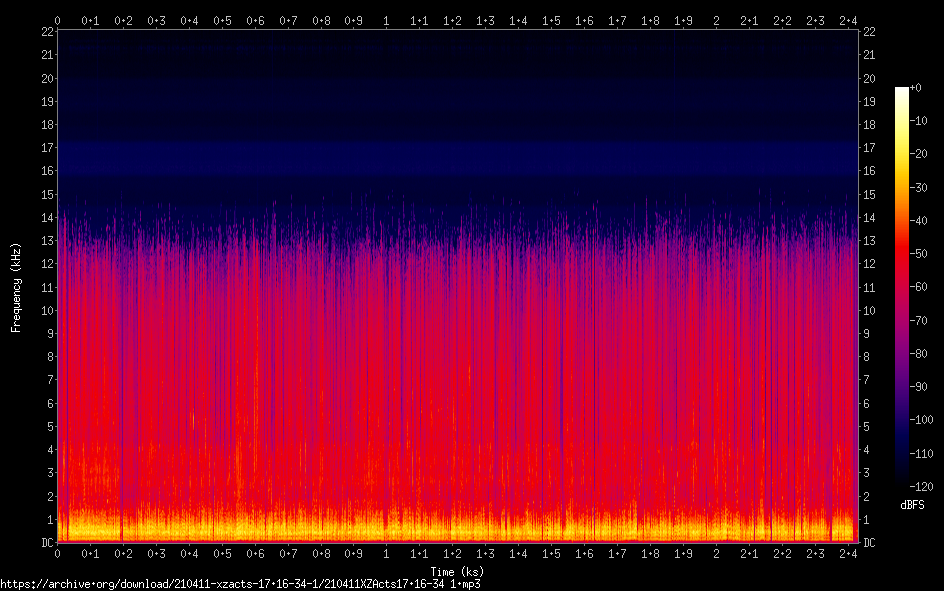Click the "-30" color scale label
Viewport: 944px width, 591px height.
click(918, 188)
